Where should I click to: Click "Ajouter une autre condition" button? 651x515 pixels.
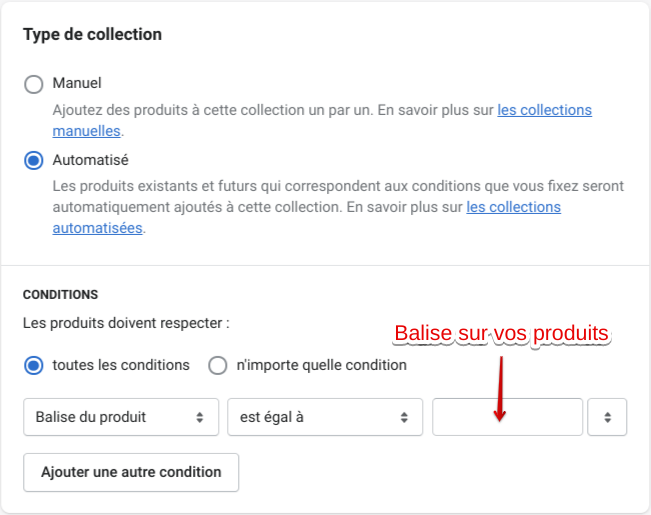pyautogui.click(x=131, y=472)
